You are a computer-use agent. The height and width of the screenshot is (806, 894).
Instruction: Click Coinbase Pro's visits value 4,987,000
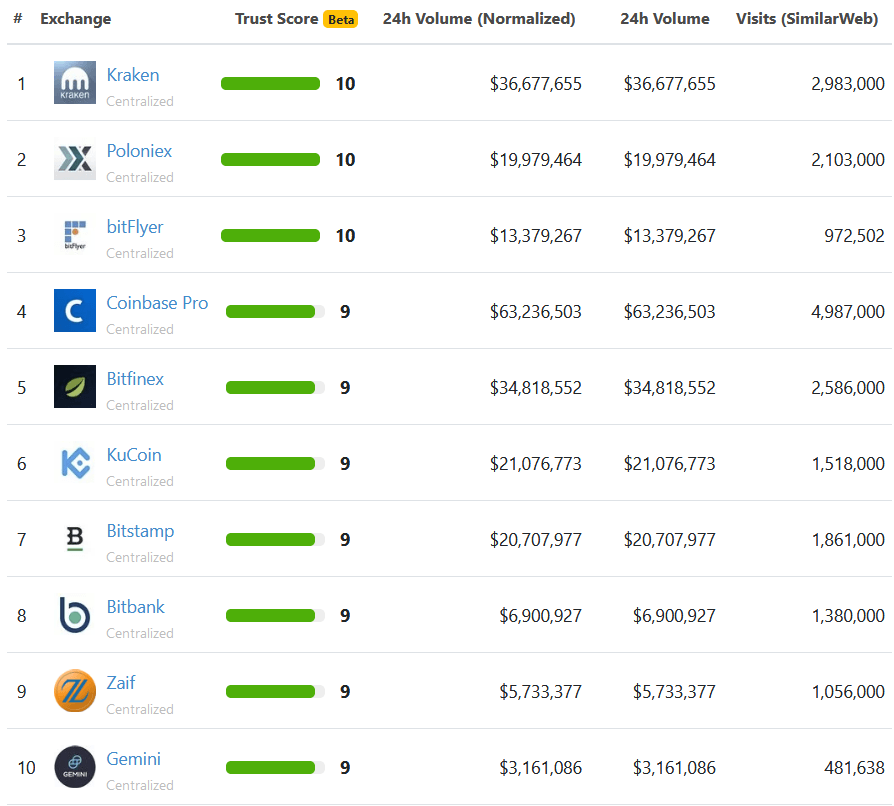(848, 312)
